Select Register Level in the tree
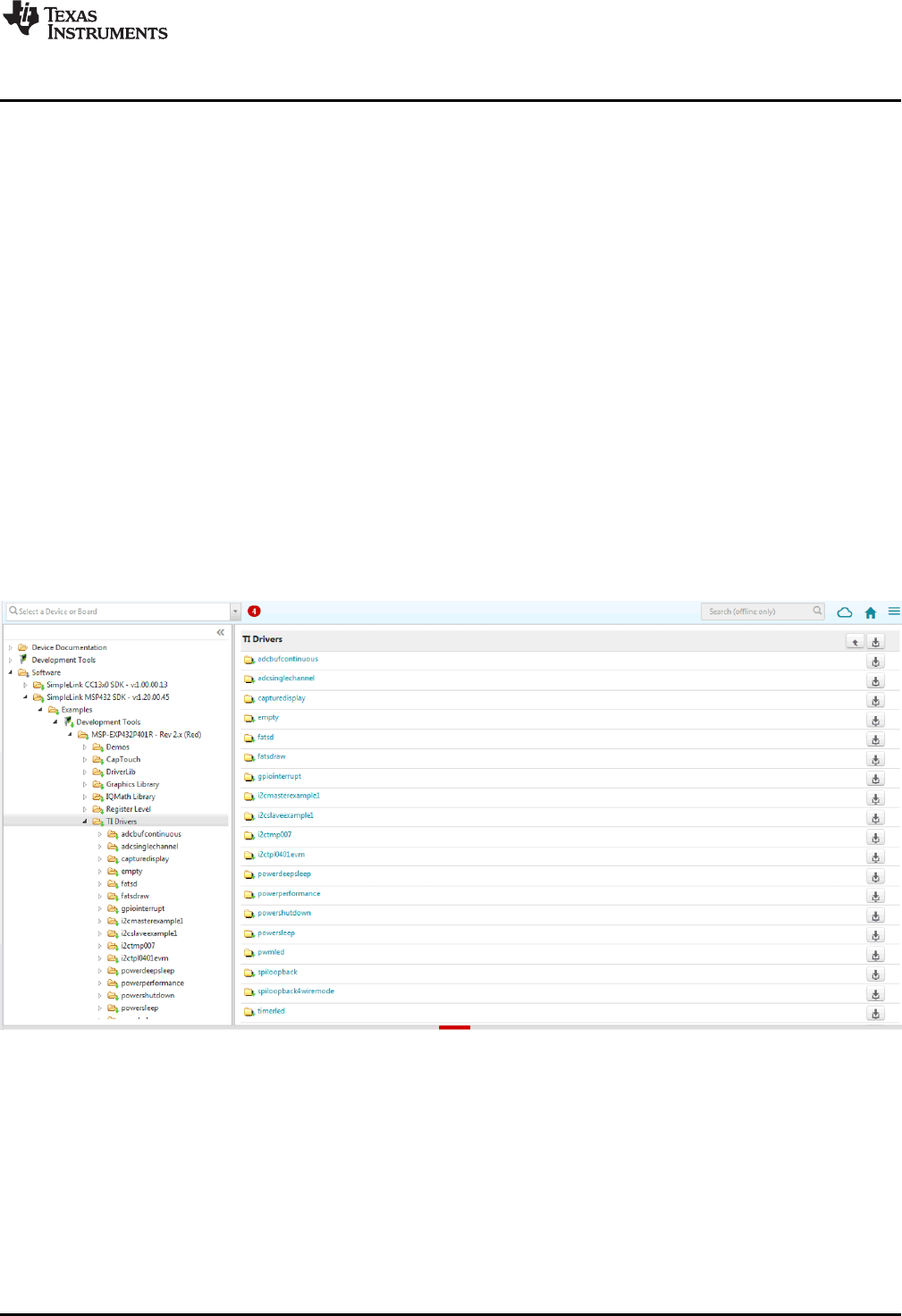Viewport: 902px width, 1316px height. (x=129, y=809)
